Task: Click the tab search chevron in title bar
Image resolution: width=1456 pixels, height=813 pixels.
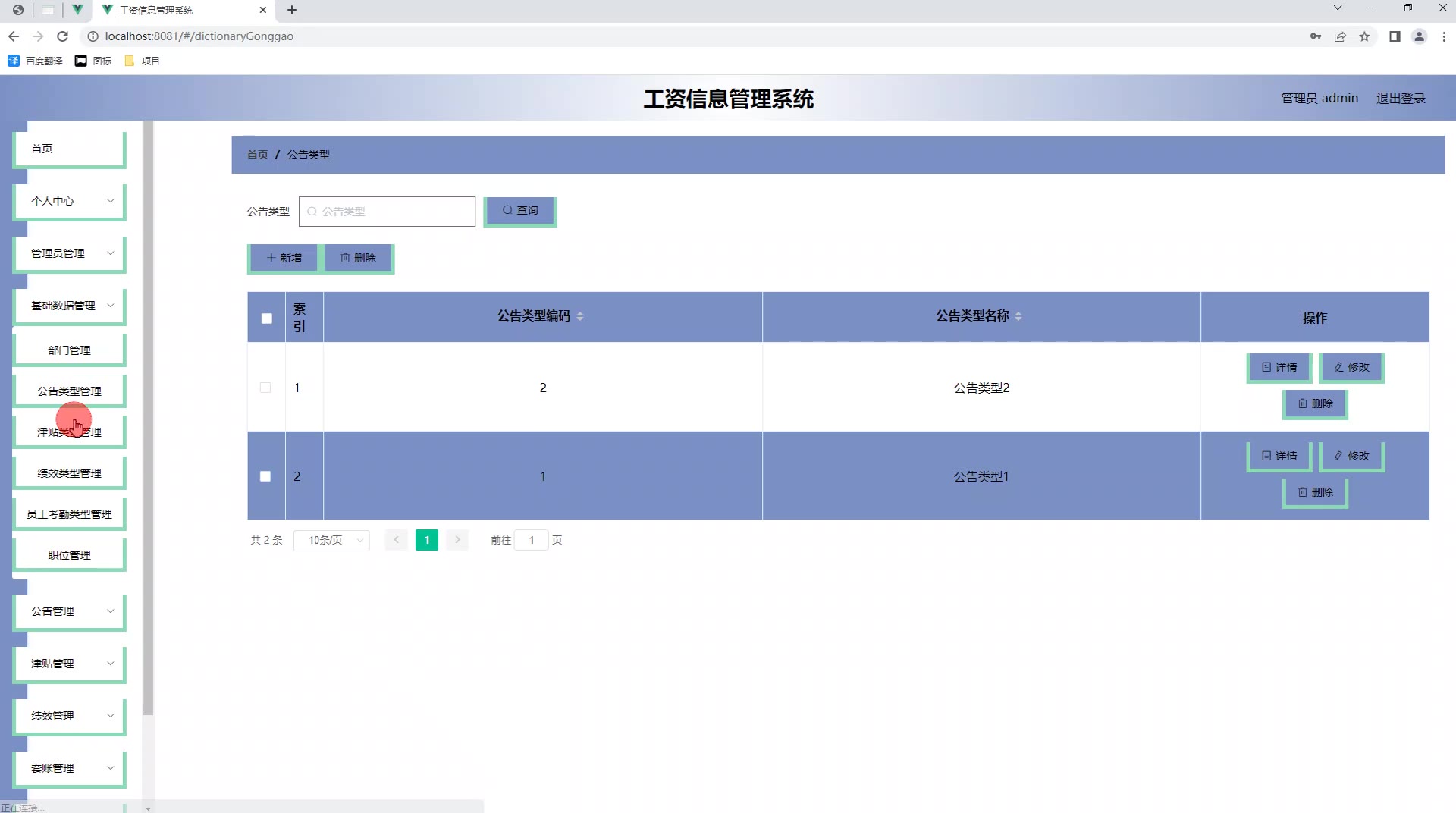Action: coord(1338,8)
